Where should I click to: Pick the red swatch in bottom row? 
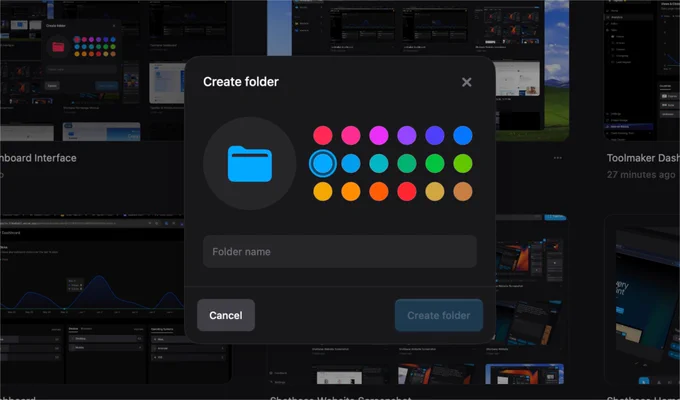(x=407, y=191)
